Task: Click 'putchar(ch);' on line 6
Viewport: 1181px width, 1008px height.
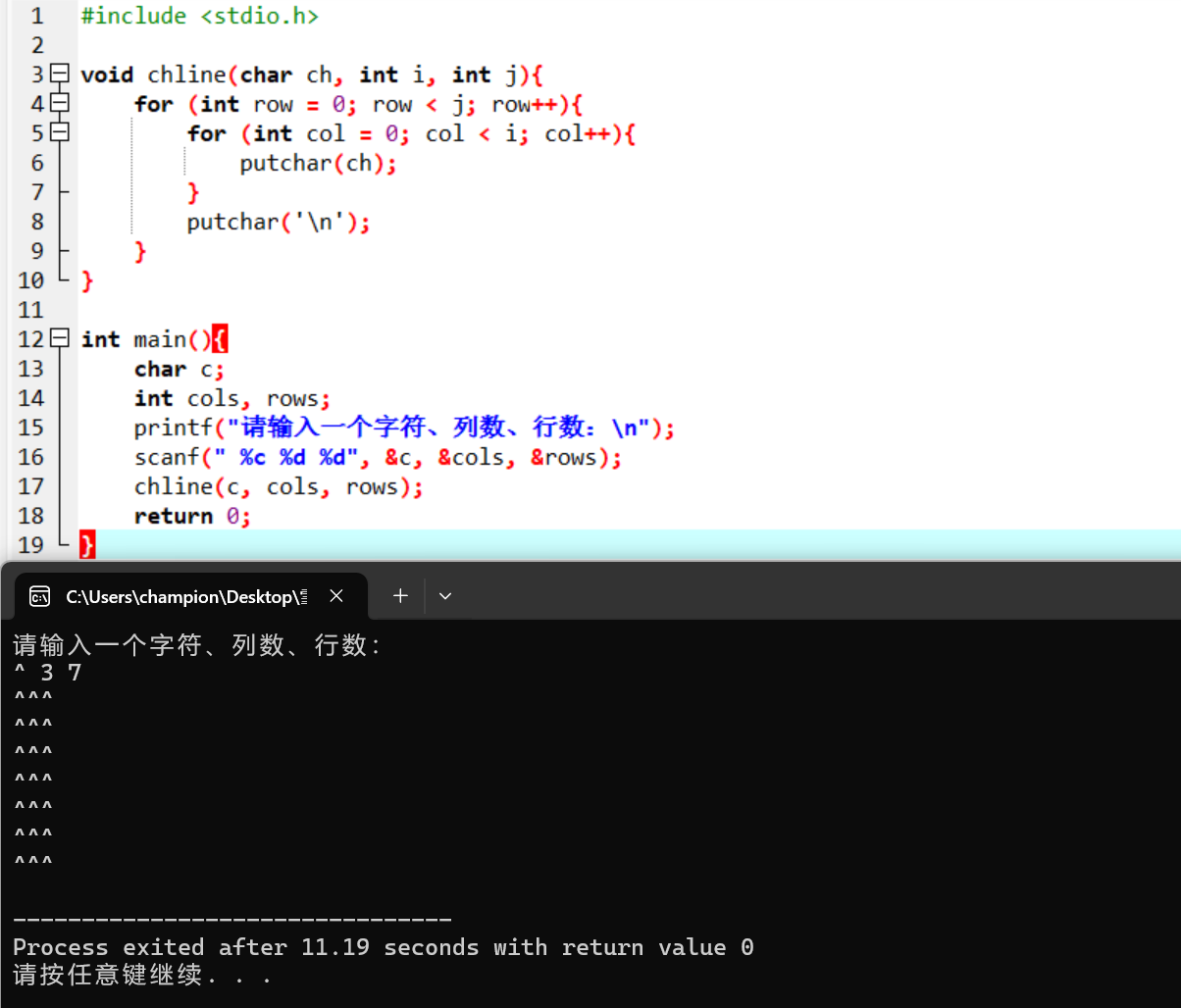Action: coord(319,163)
